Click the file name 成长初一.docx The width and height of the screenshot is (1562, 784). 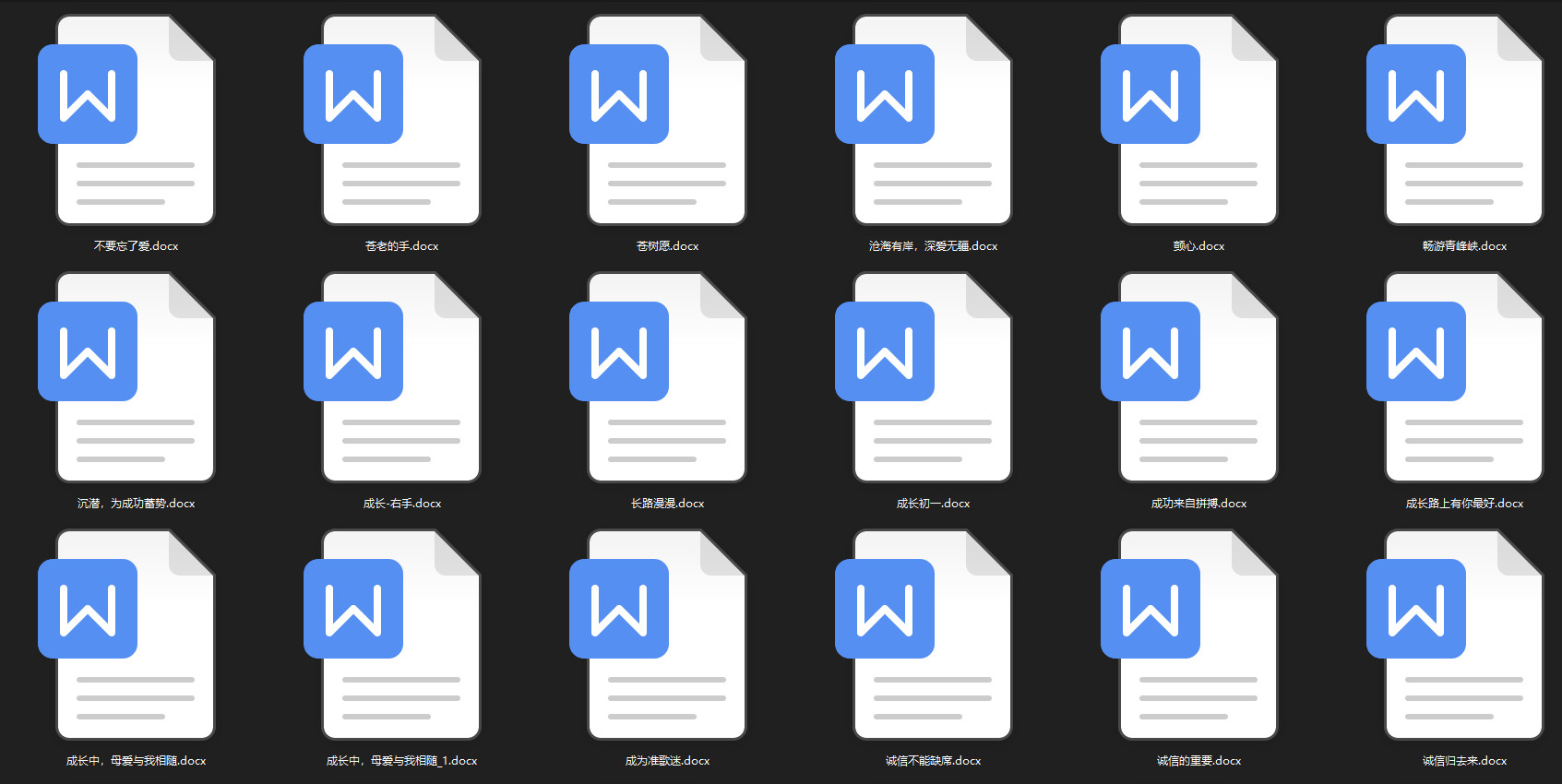(933, 504)
